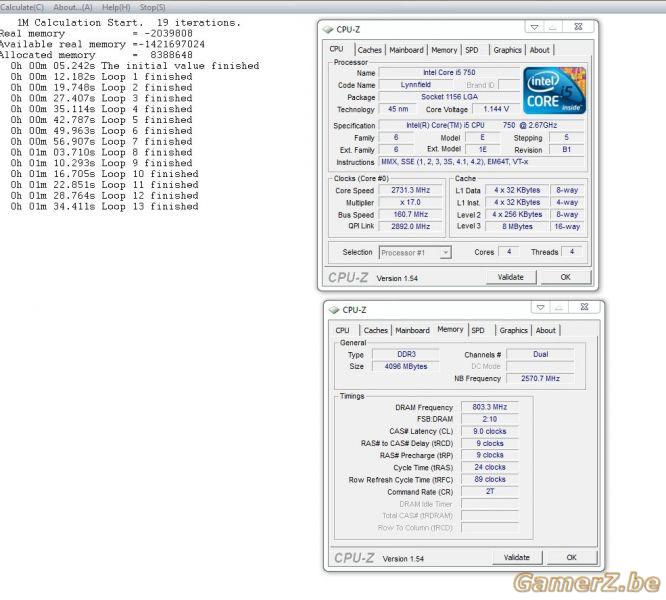Click the Level 3 cache value '8 MBytes'
Screen dimensions: 666x600
click(x=517, y=227)
